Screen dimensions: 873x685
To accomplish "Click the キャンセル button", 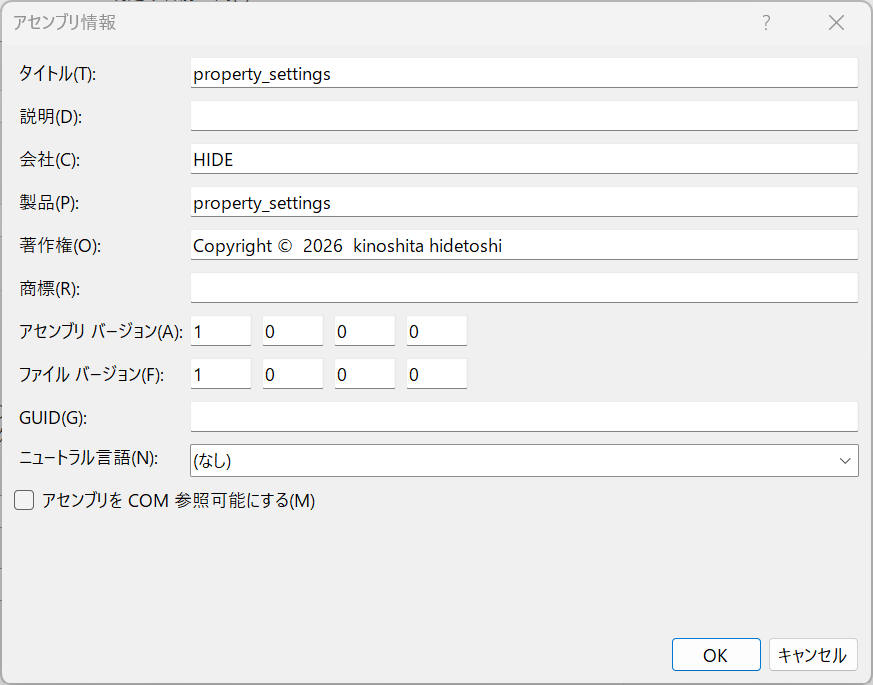I will tap(813, 655).
